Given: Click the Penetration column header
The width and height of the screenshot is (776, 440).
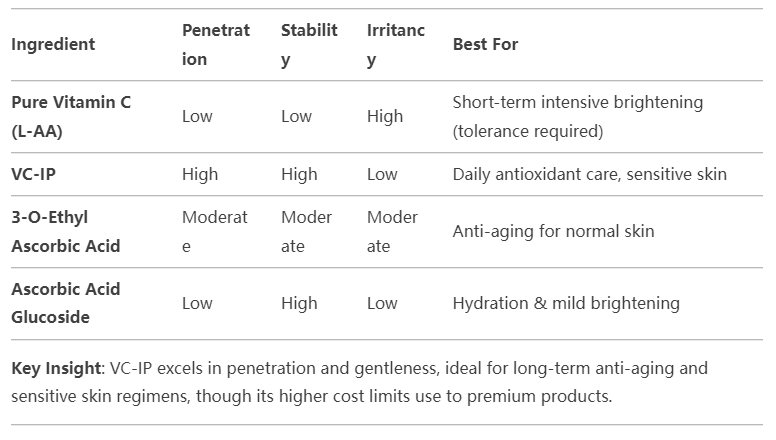Looking at the screenshot, I should (x=216, y=45).
